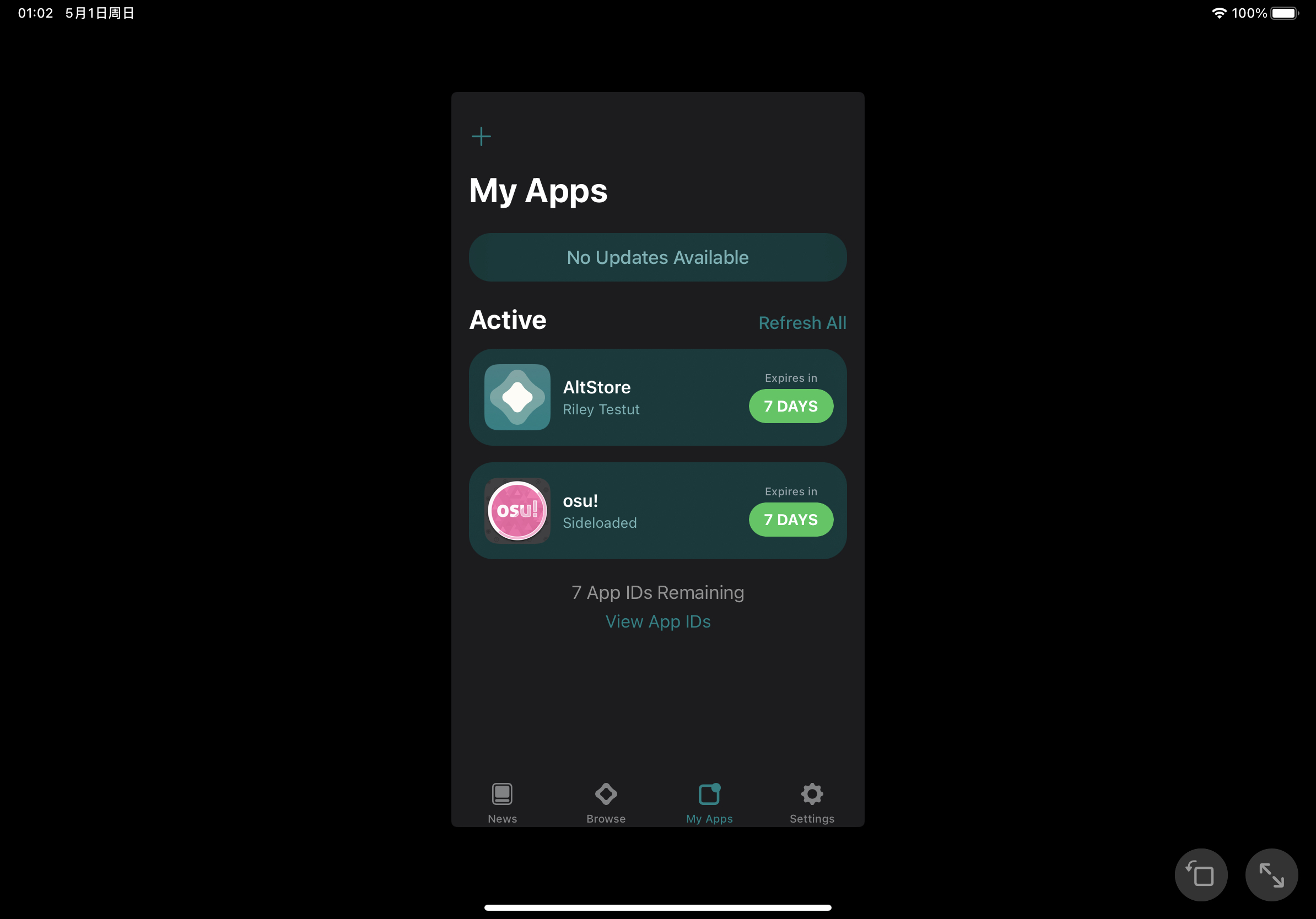The height and width of the screenshot is (919, 1316).
Task: Tap the osu! app icon
Action: click(x=517, y=510)
